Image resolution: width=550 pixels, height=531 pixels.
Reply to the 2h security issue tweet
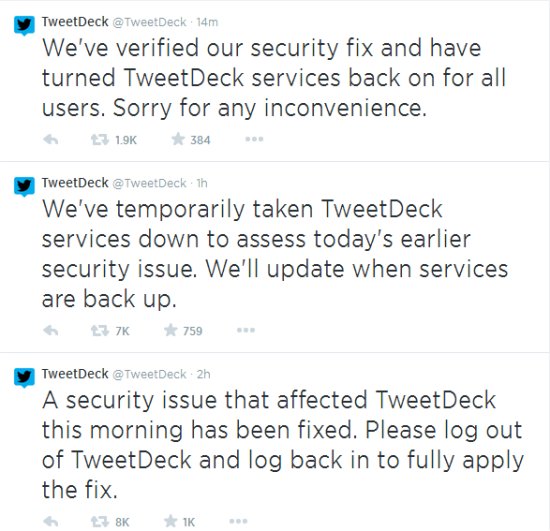(51, 522)
